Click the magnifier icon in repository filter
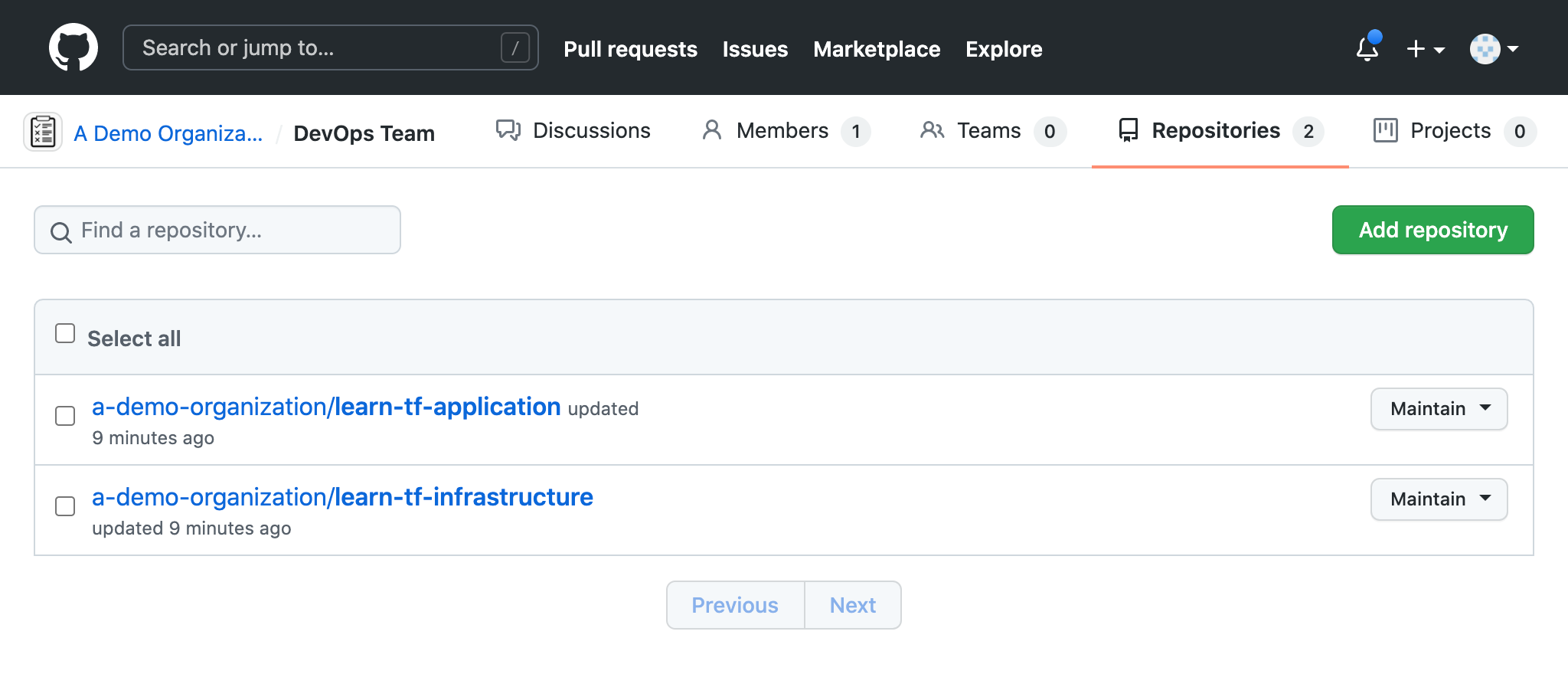This screenshot has width=1568, height=687. click(x=61, y=232)
